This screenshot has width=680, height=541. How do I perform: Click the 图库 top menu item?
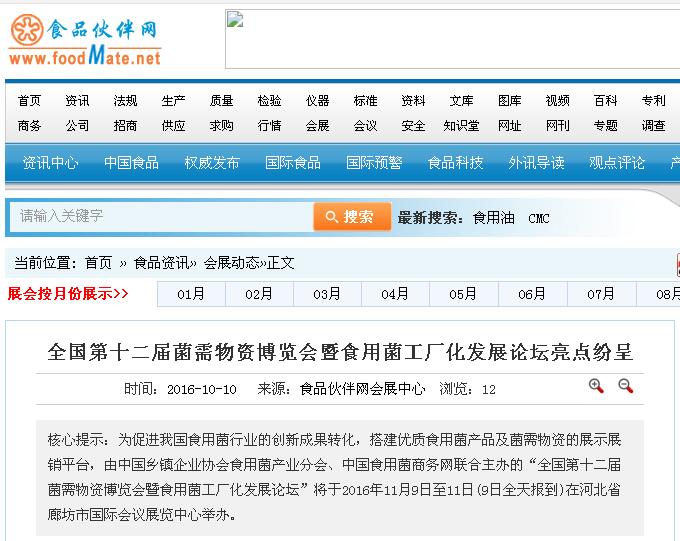tap(509, 101)
